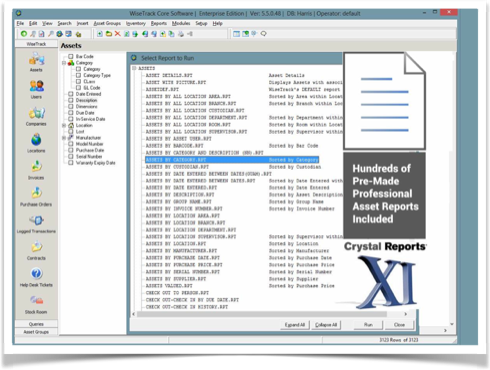
Task: Click the speech bubble toolbar icon
Action: pos(263,34)
